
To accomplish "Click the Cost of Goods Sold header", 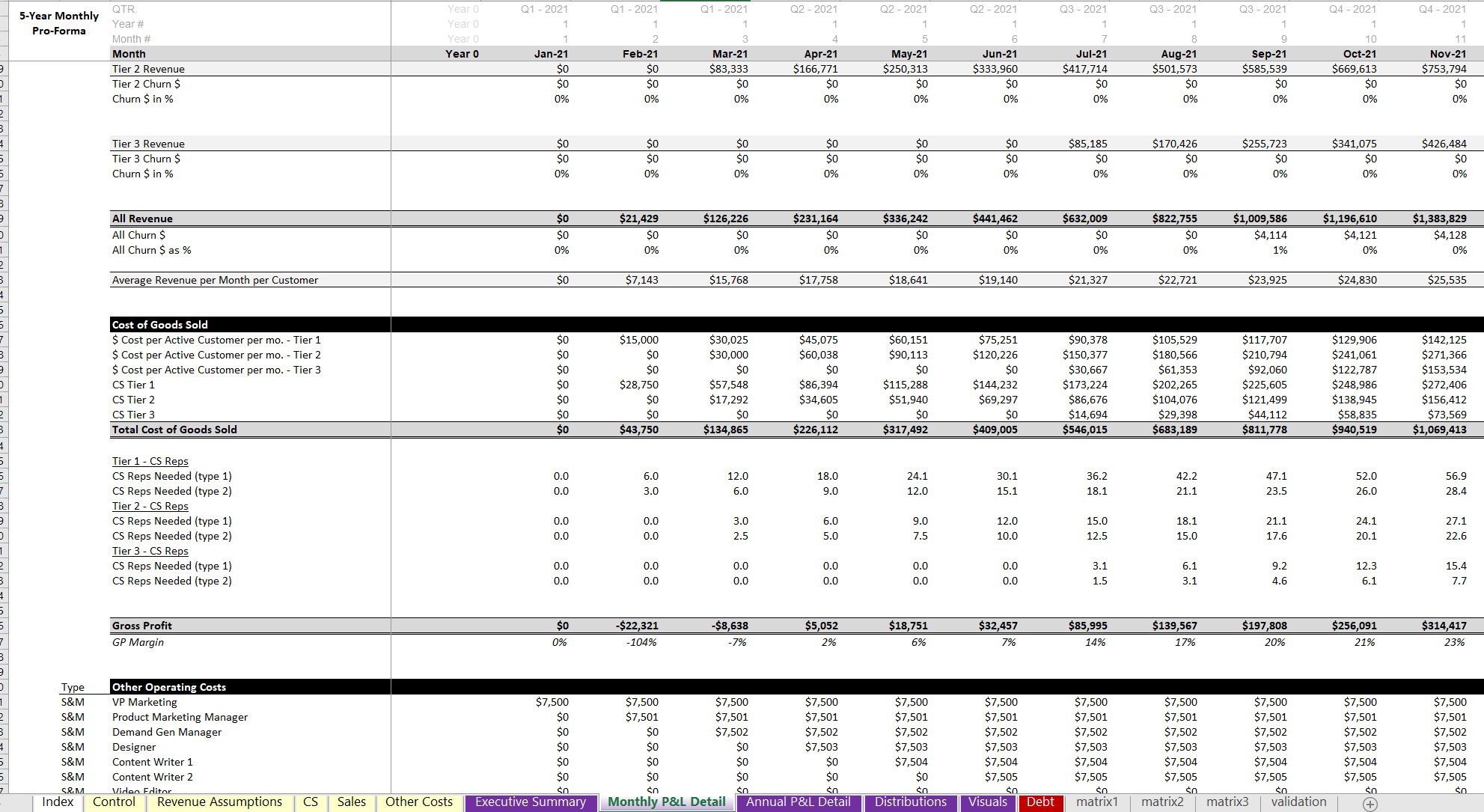I will coord(160,325).
